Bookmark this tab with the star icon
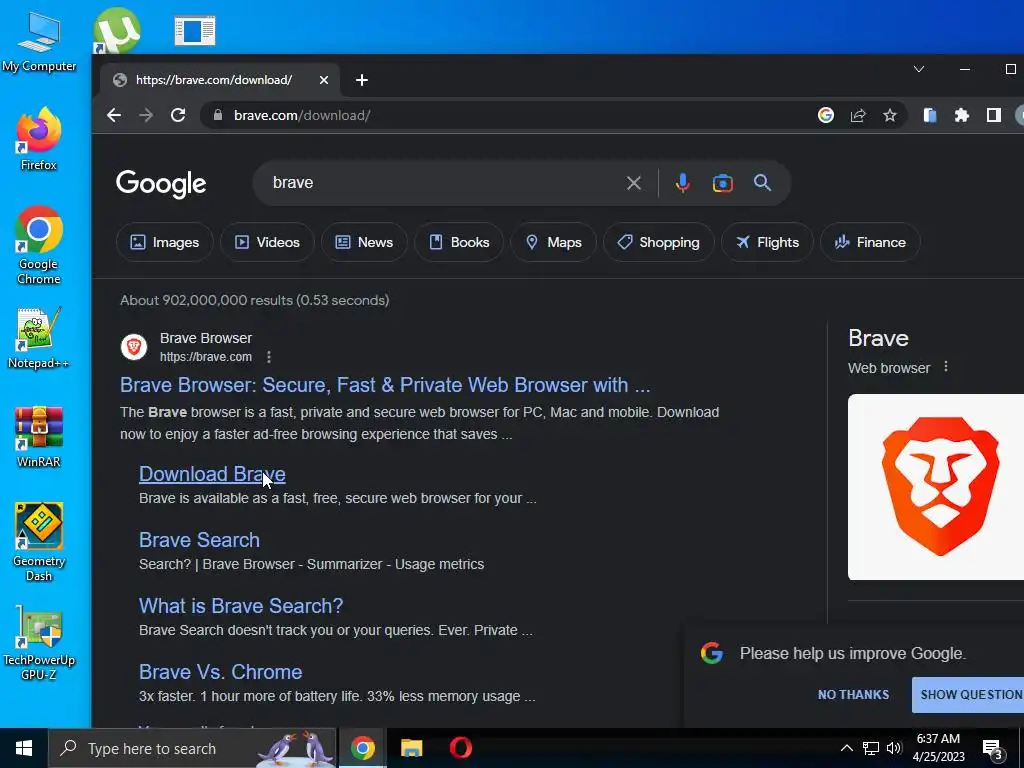Image resolution: width=1024 pixels, height=768 pixels. [x=889, y=116]
